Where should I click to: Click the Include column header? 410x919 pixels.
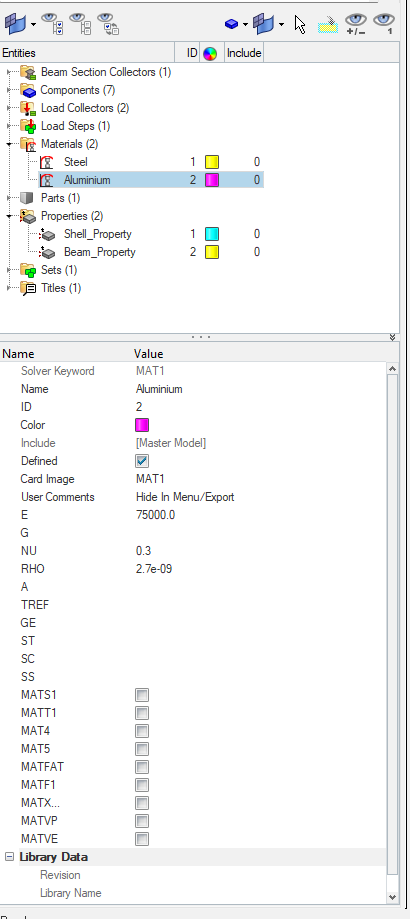(x=244, y=53)
